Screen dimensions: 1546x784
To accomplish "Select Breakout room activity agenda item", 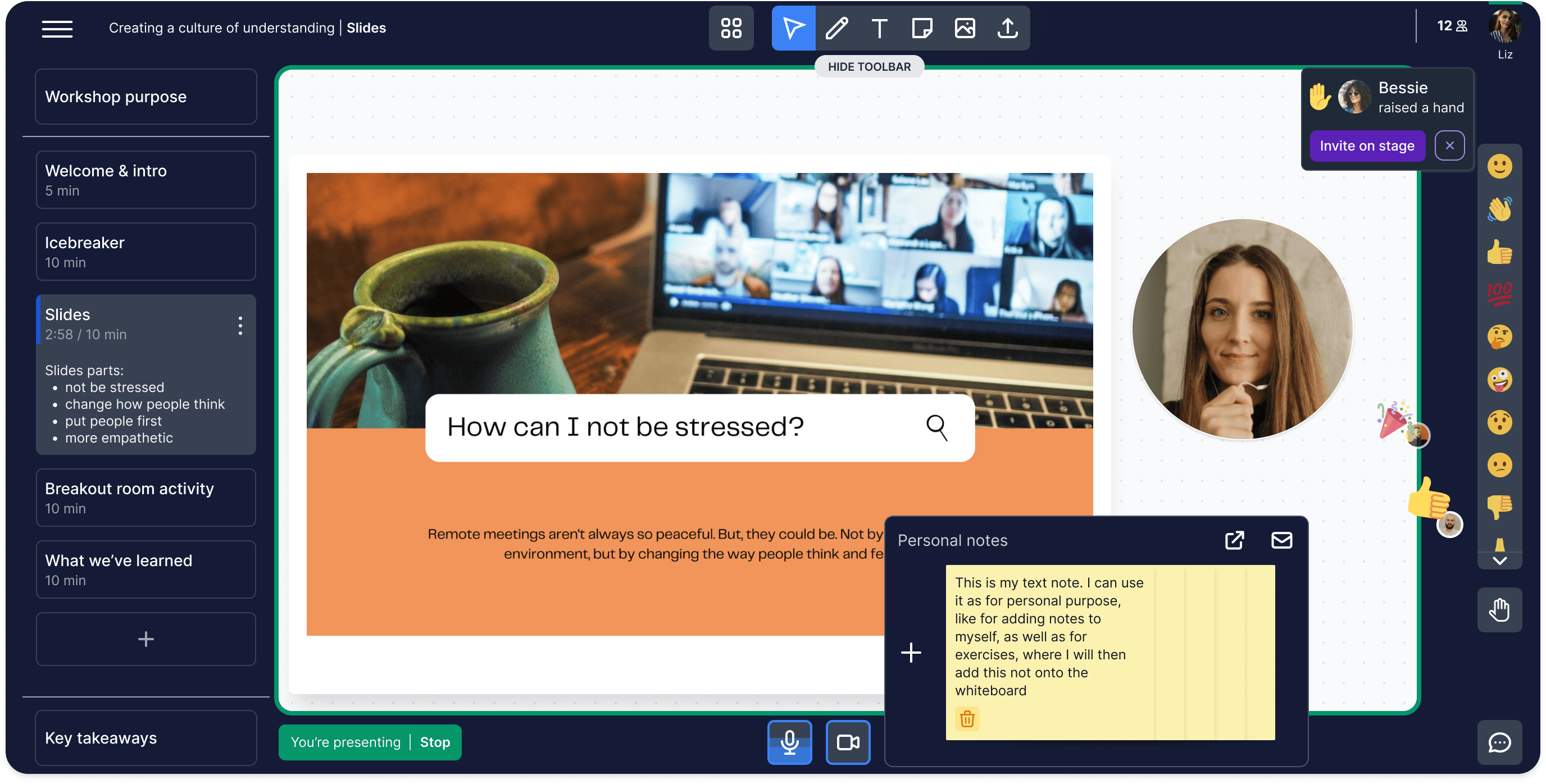I will (x=146, y=497).
